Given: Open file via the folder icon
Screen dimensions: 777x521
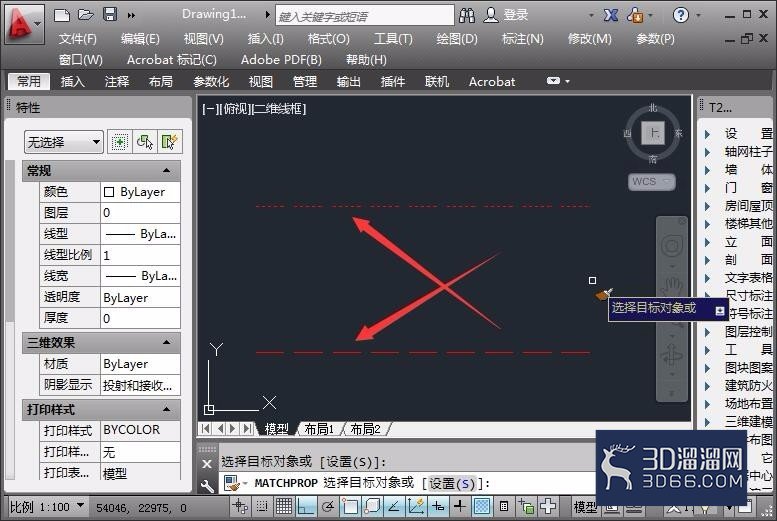Looking at the screenshot, I should click(86, 14).
